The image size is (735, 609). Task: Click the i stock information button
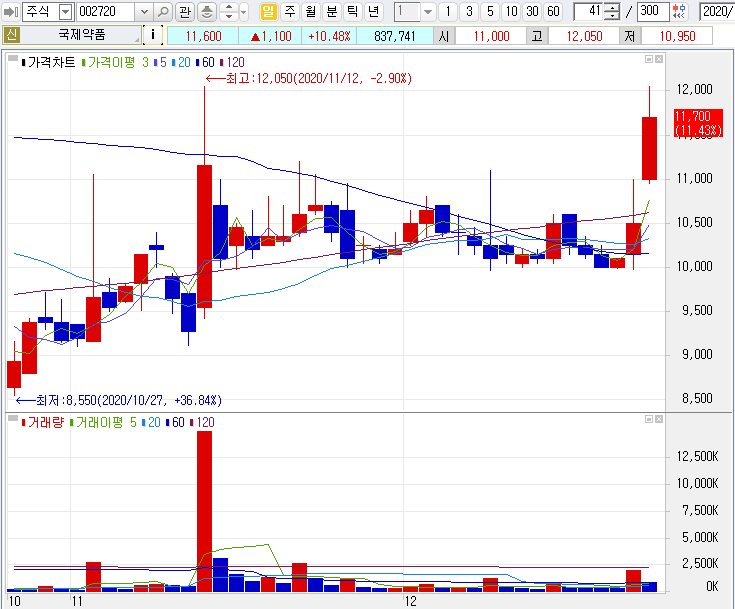(x=153, y=35)
